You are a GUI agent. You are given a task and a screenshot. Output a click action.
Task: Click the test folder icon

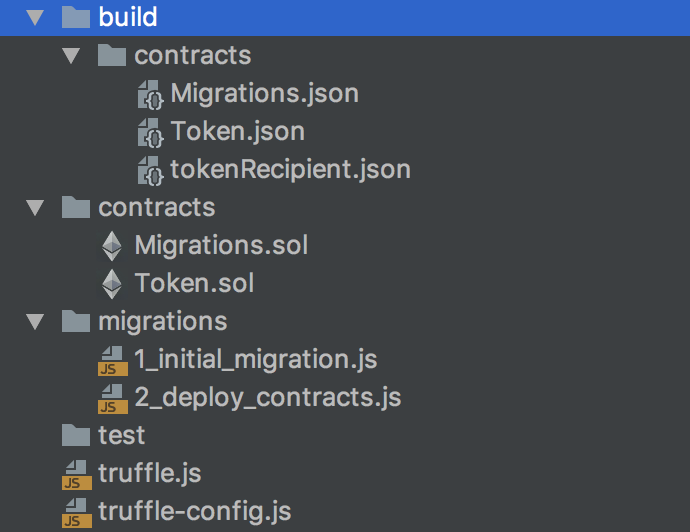point(76,435)
